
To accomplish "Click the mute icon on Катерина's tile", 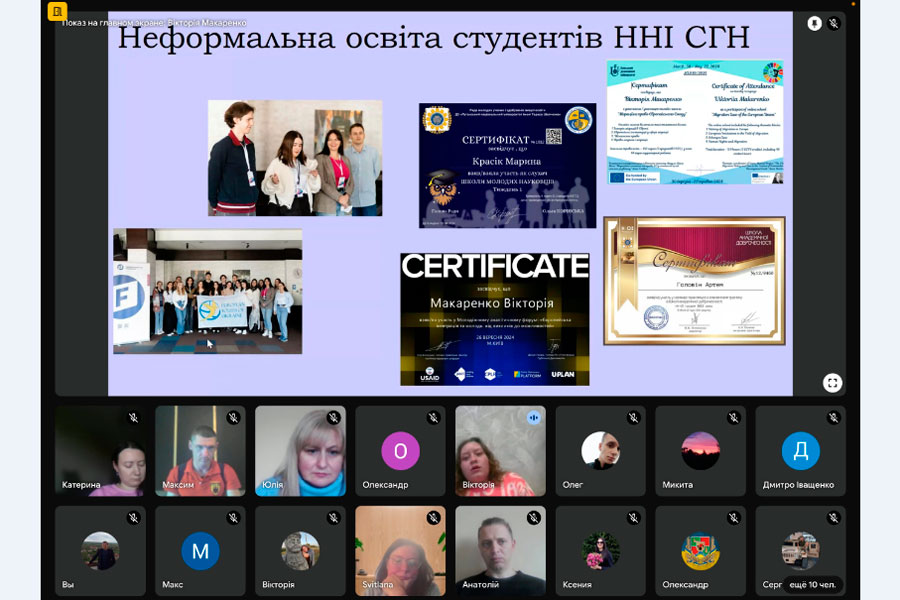I will [133, 418].
